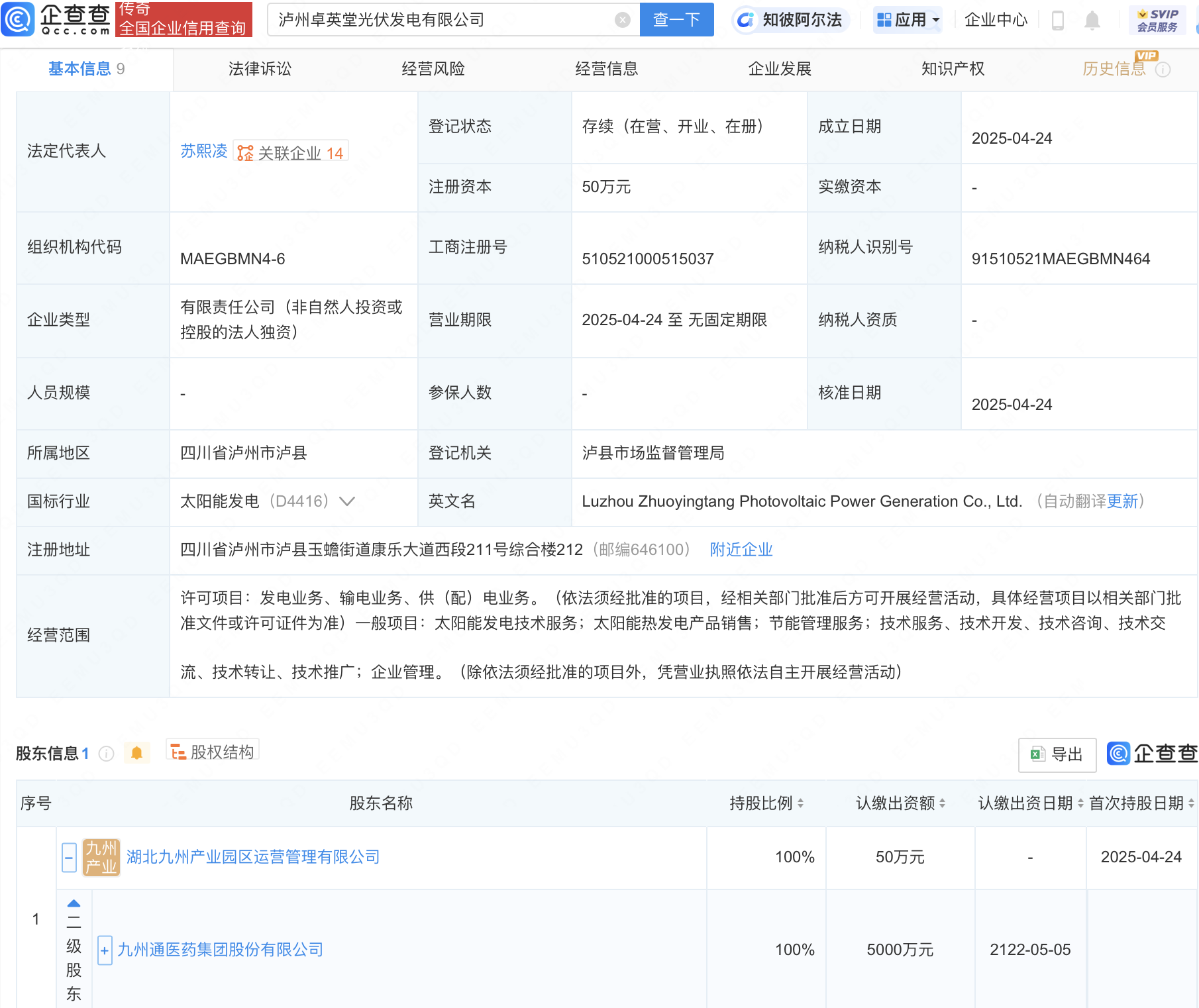This screenshot has height=1008, width=1199.
Task: Click 更新 to refresh English name
Action: click(x=1122, y=501)
